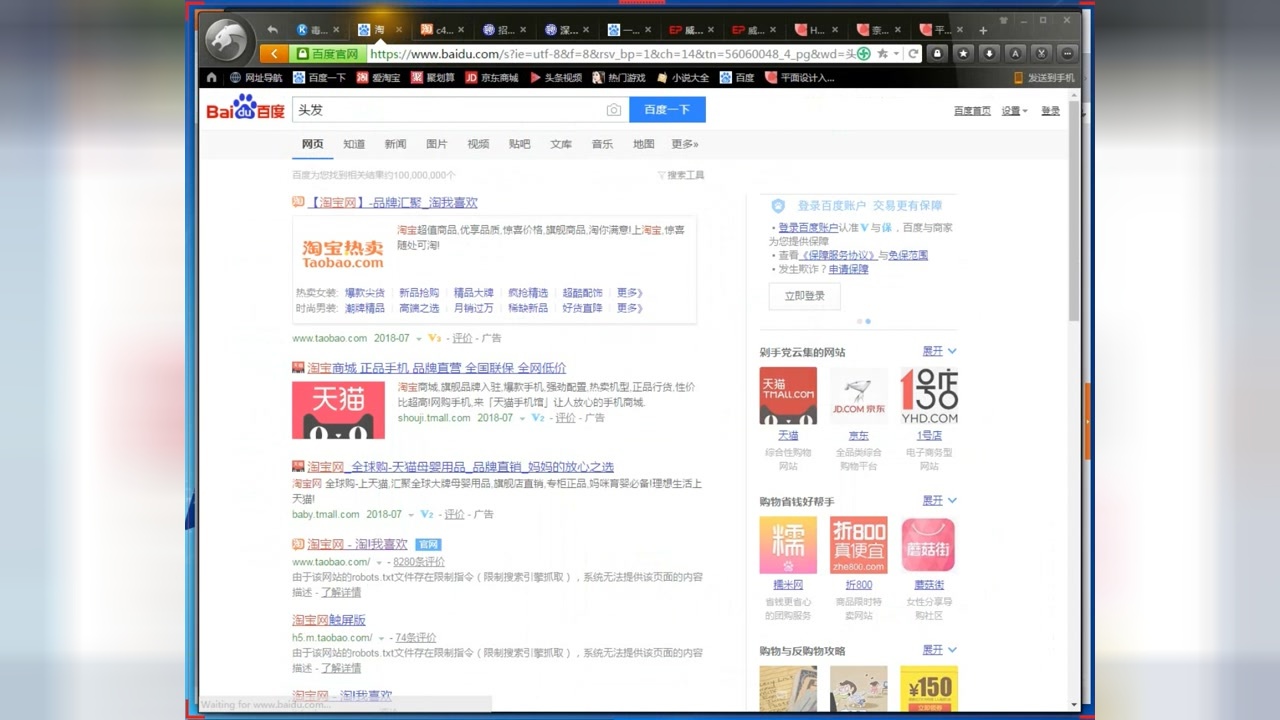
Task: Click the undo-close-tab arrow beside the browser logo
Action: (272, 30)
